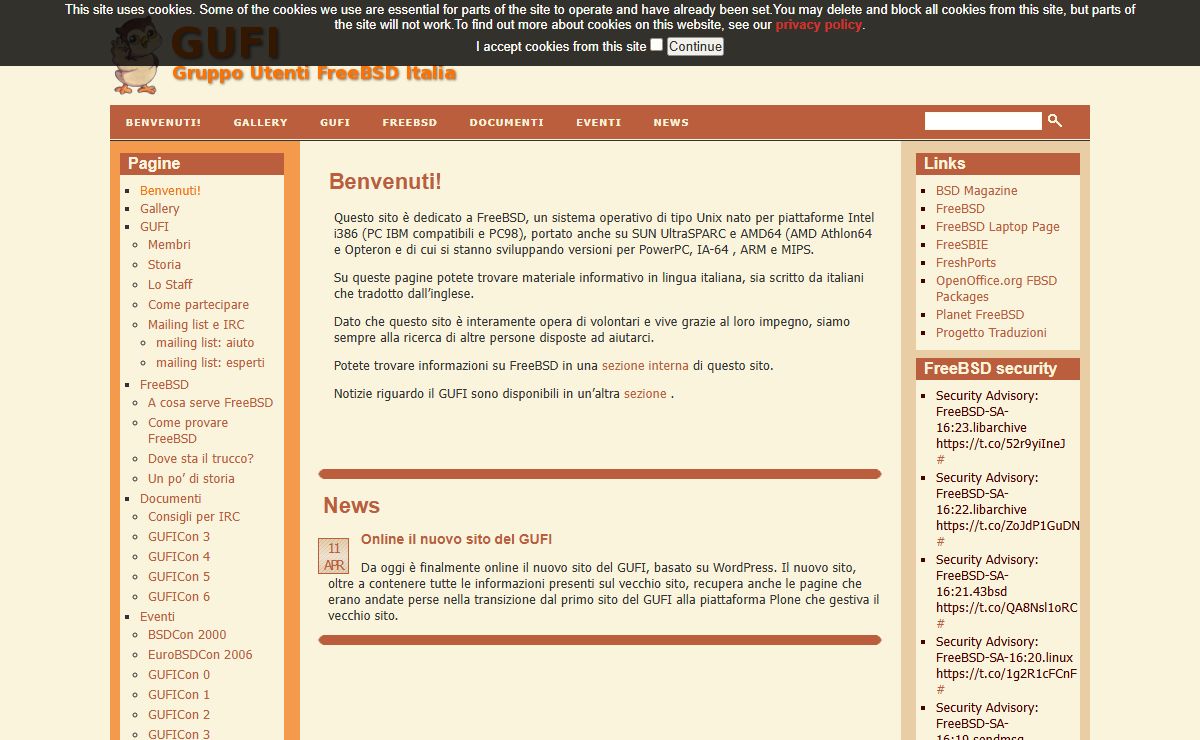Viewport: 1200px width, 740px height.
Task: Go to the Storia page
Action: point(164,265)
